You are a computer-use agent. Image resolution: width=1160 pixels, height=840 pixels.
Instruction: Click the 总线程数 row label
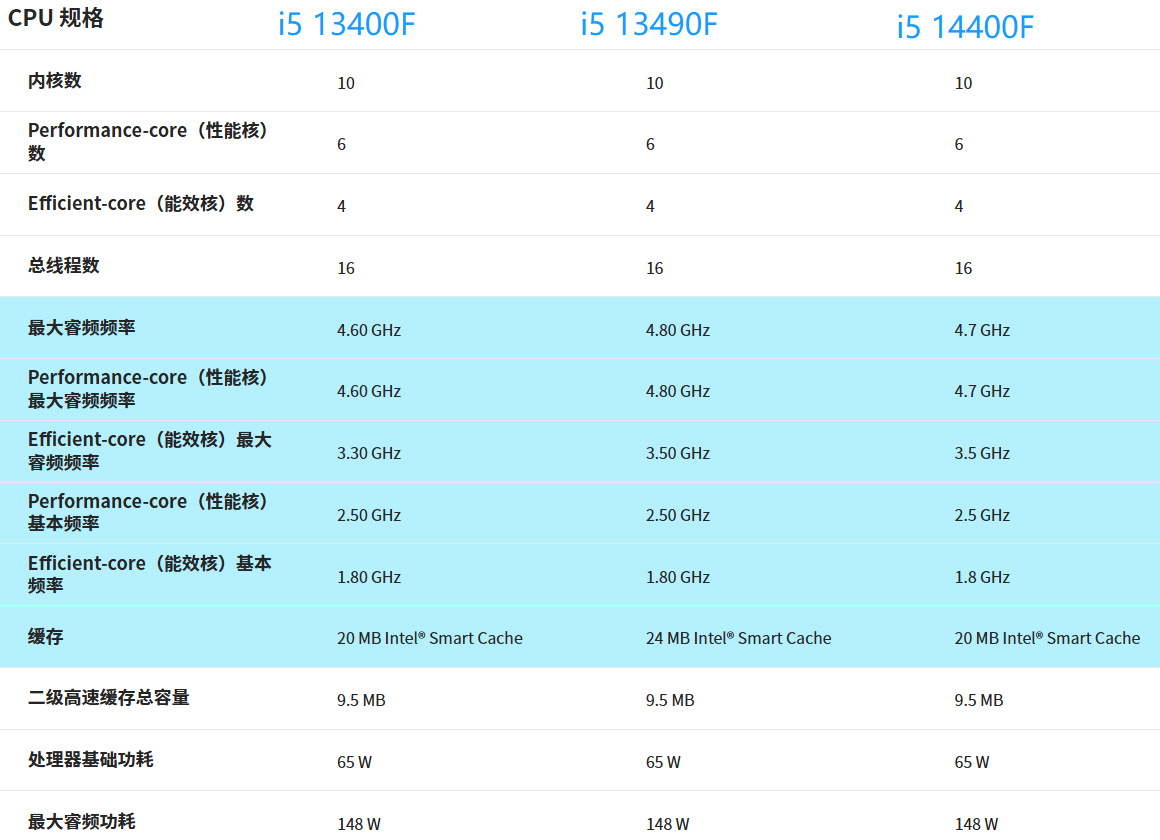click(x=64, y=266)
